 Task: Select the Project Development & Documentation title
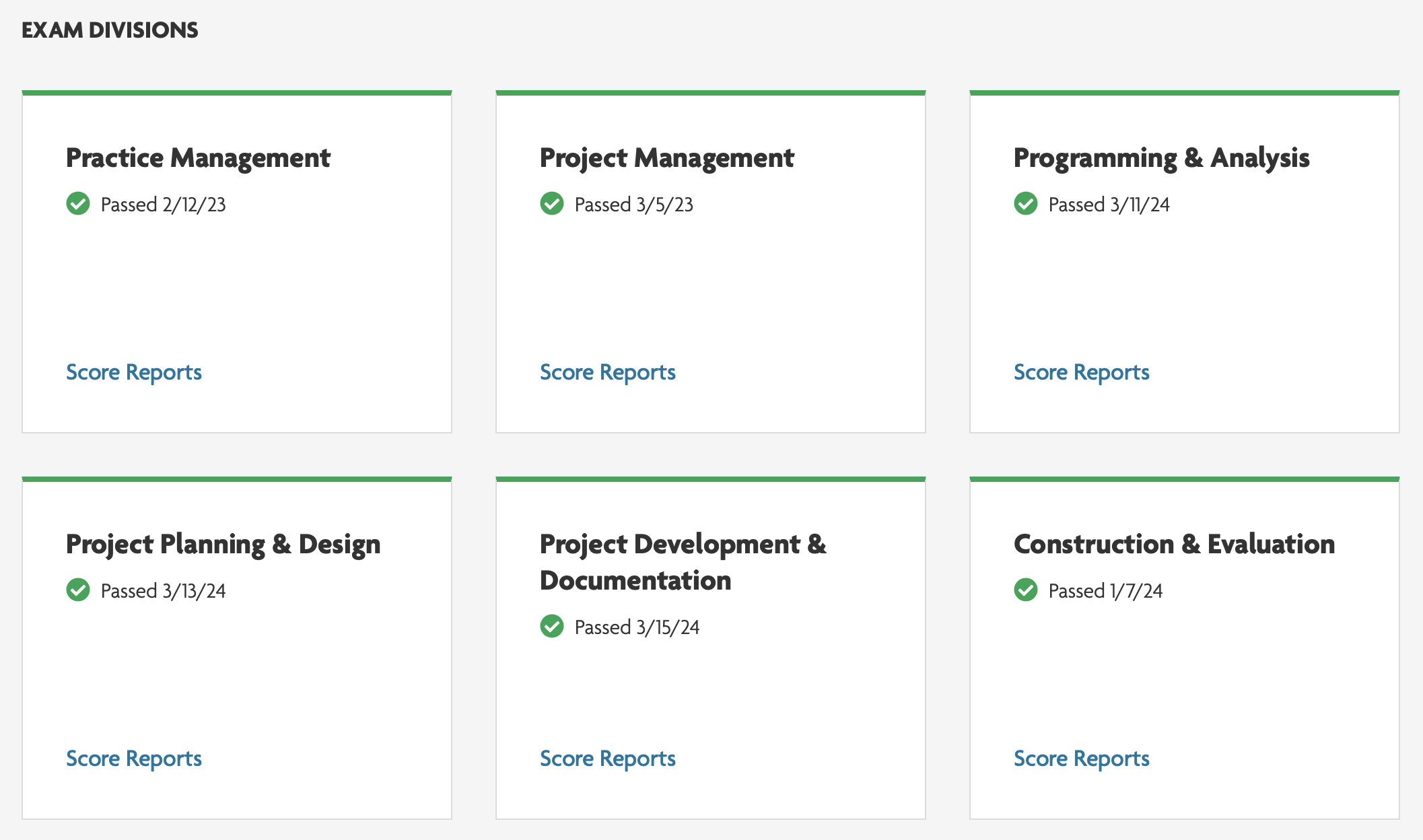coord(683,562)
